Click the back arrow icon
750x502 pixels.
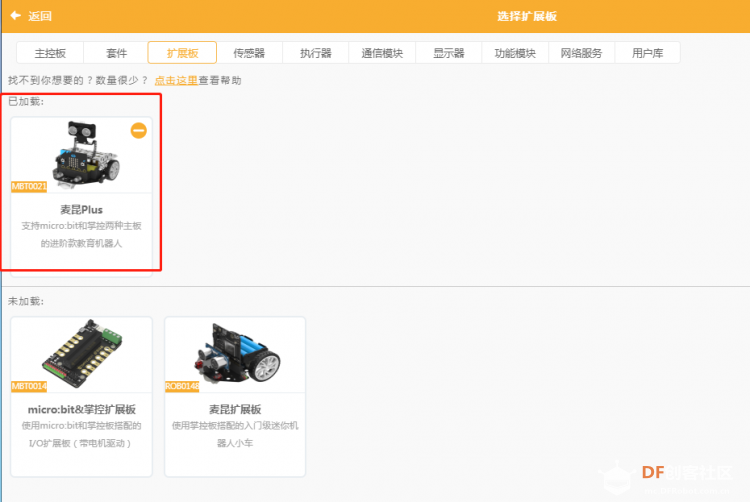pos(15,16)
